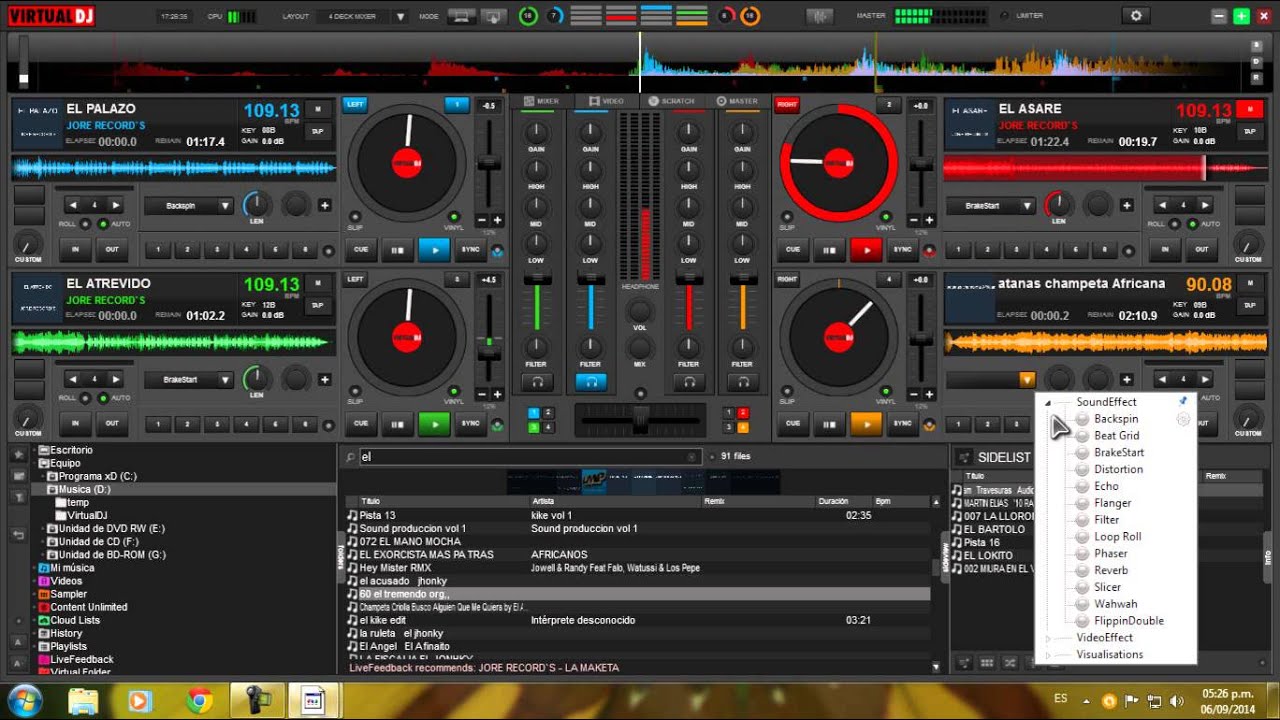Open Google Chrome from the taskbar

tap(199, 699)
